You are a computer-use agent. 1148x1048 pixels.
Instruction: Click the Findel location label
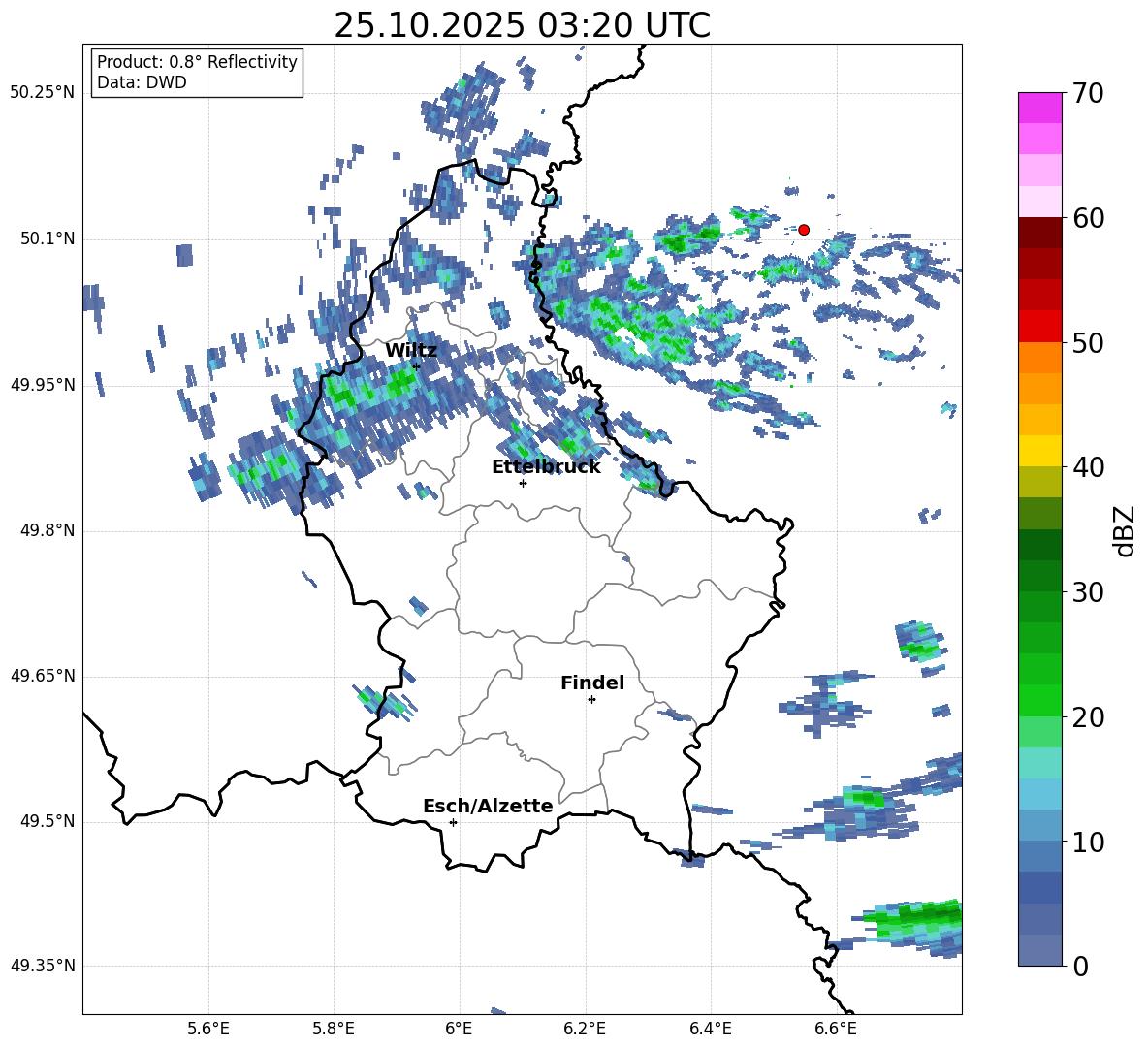point(592,683)
